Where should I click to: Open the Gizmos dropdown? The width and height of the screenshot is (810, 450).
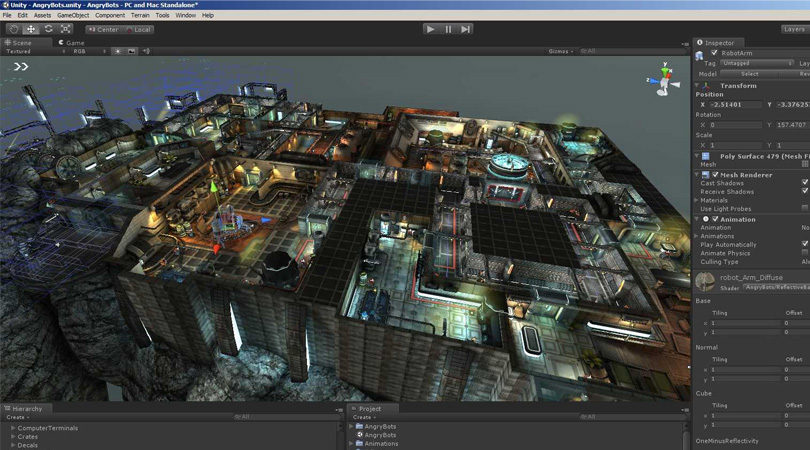(x=561, y=51)
